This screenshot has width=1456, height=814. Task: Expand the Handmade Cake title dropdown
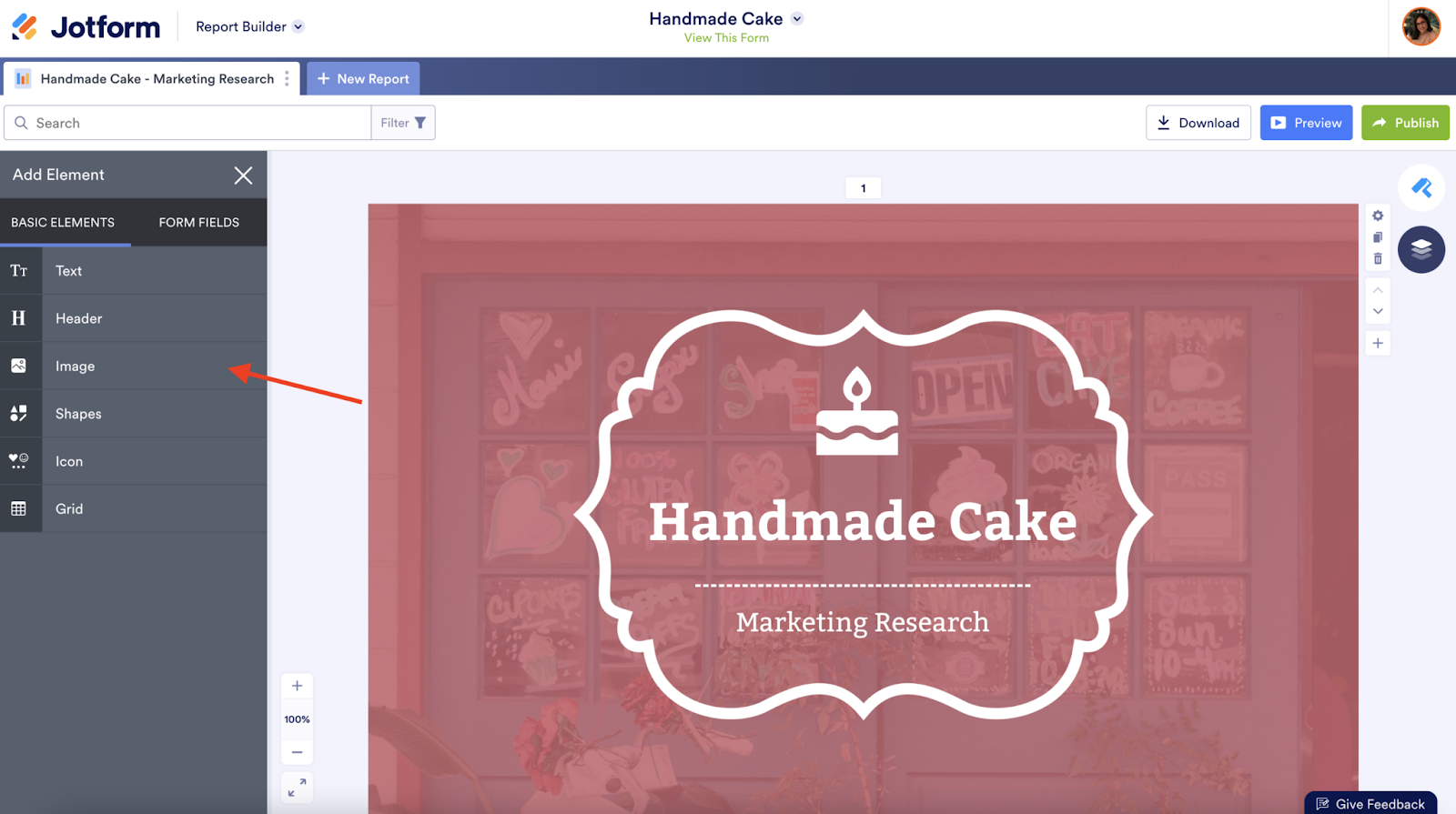click(797, 18)
